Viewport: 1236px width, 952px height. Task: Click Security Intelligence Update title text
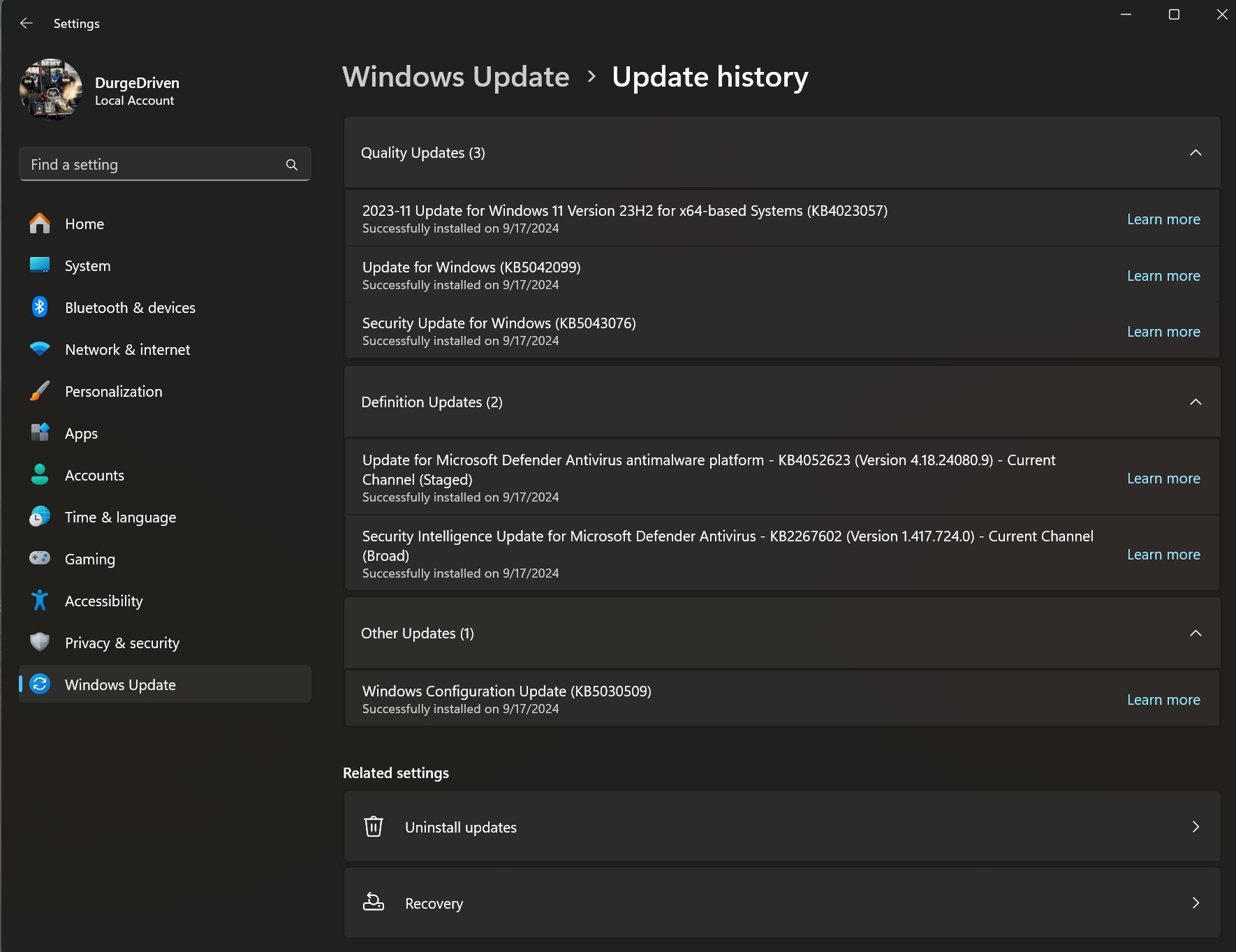coord(728,545)
